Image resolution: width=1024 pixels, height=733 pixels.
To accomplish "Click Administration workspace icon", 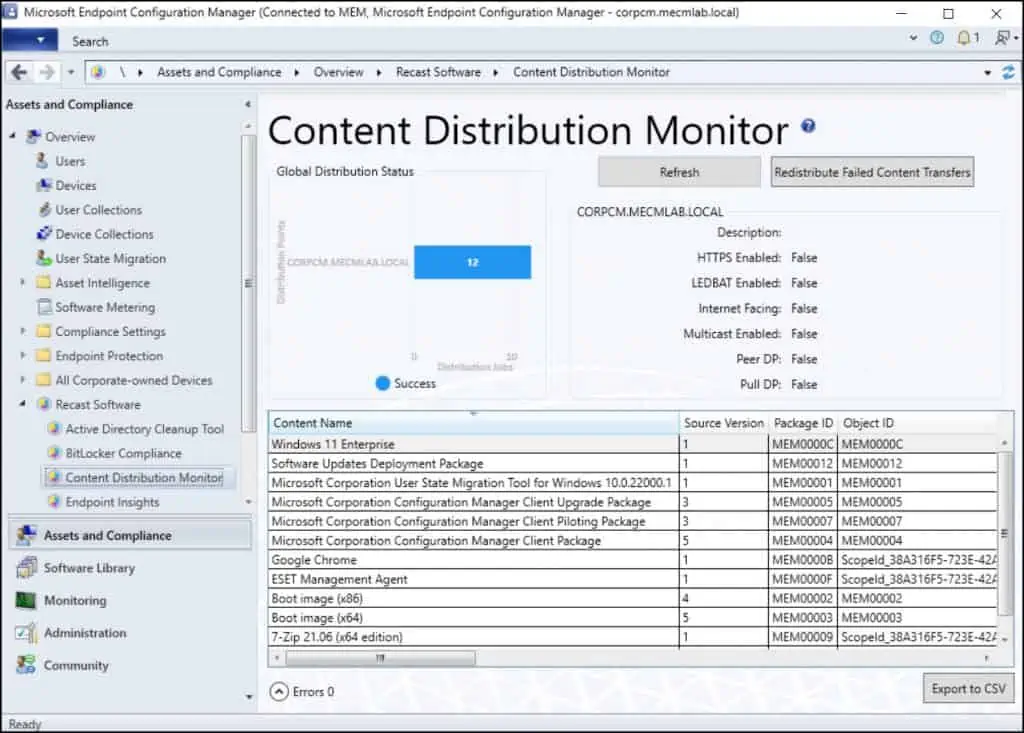I will point(26,633).
